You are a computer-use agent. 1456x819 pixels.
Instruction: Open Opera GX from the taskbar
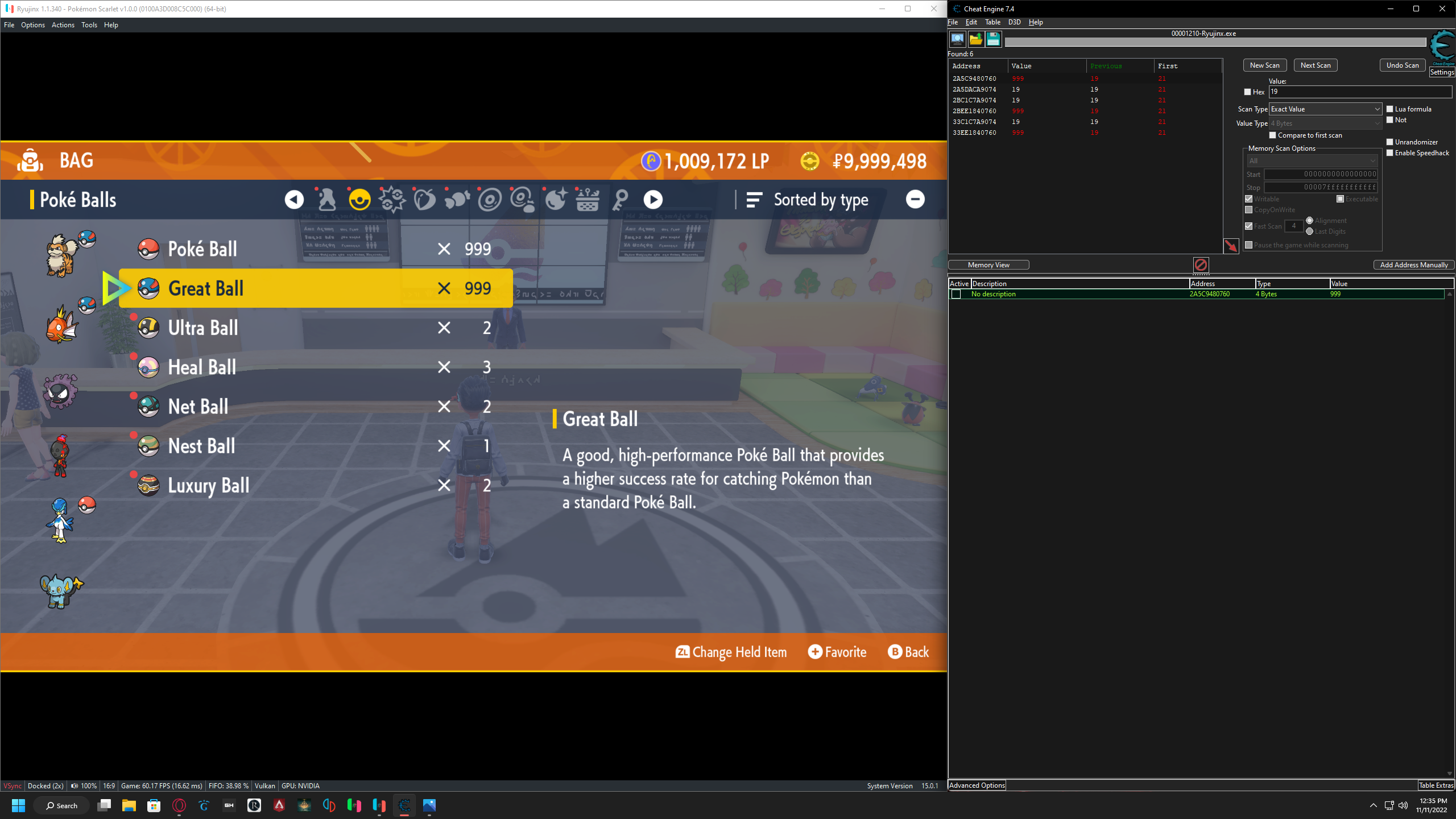pos(179,805)
